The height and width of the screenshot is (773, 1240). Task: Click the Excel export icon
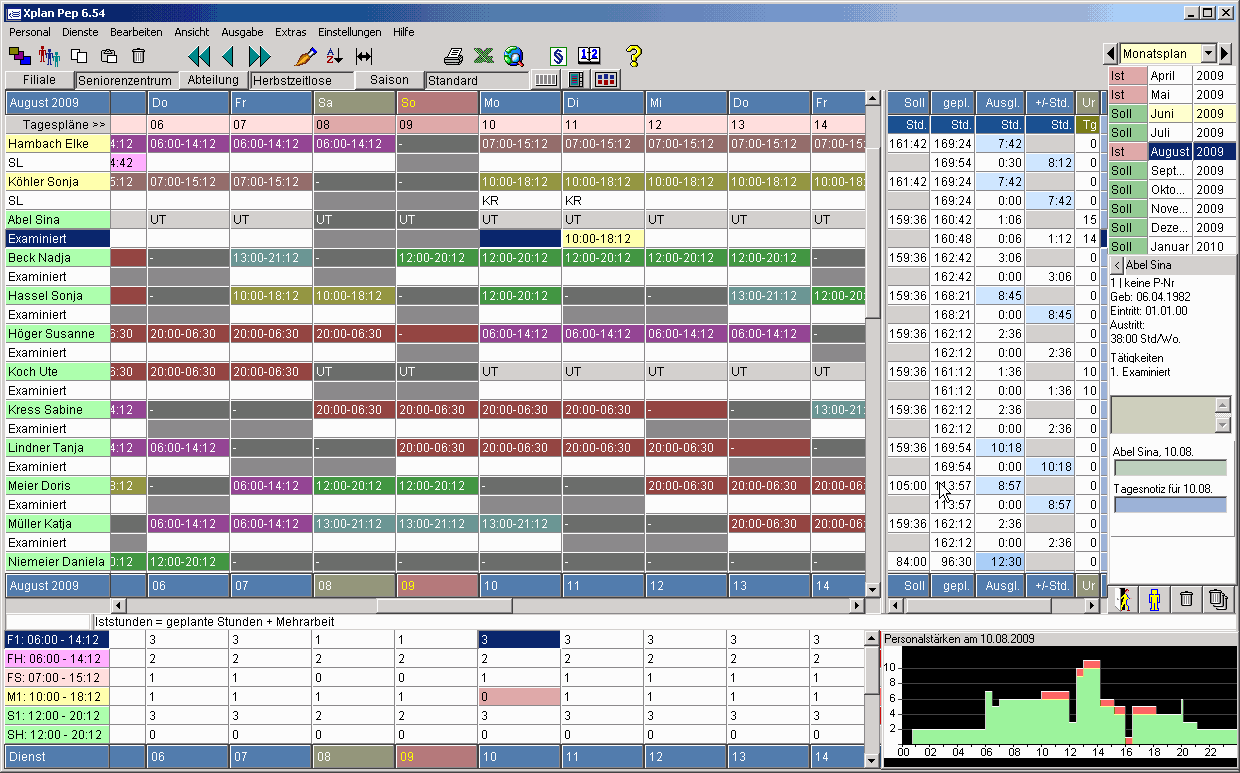484,56
